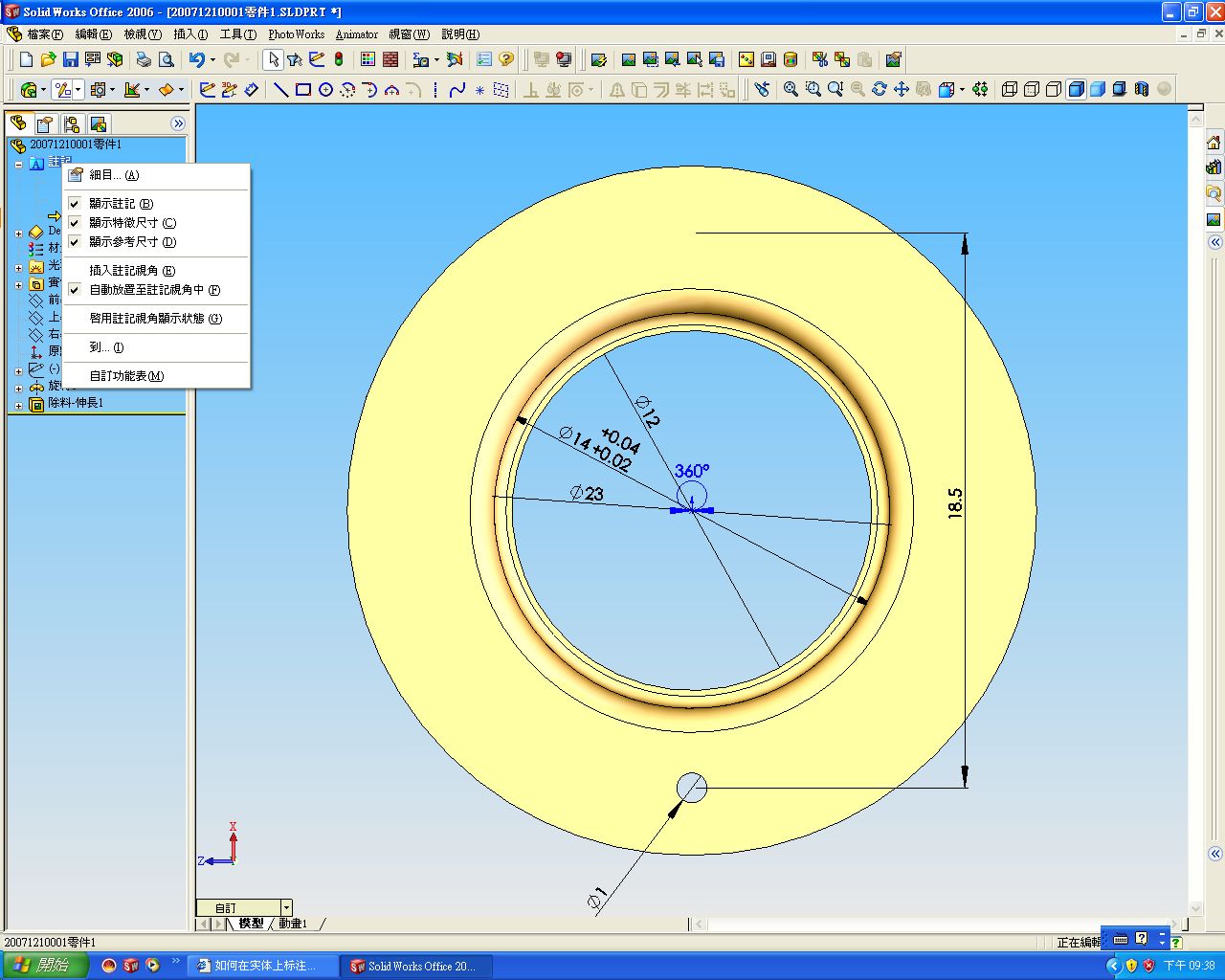
Task: Toggle 自動放置至註記視角中 (F) option
Action: [156, 290]
